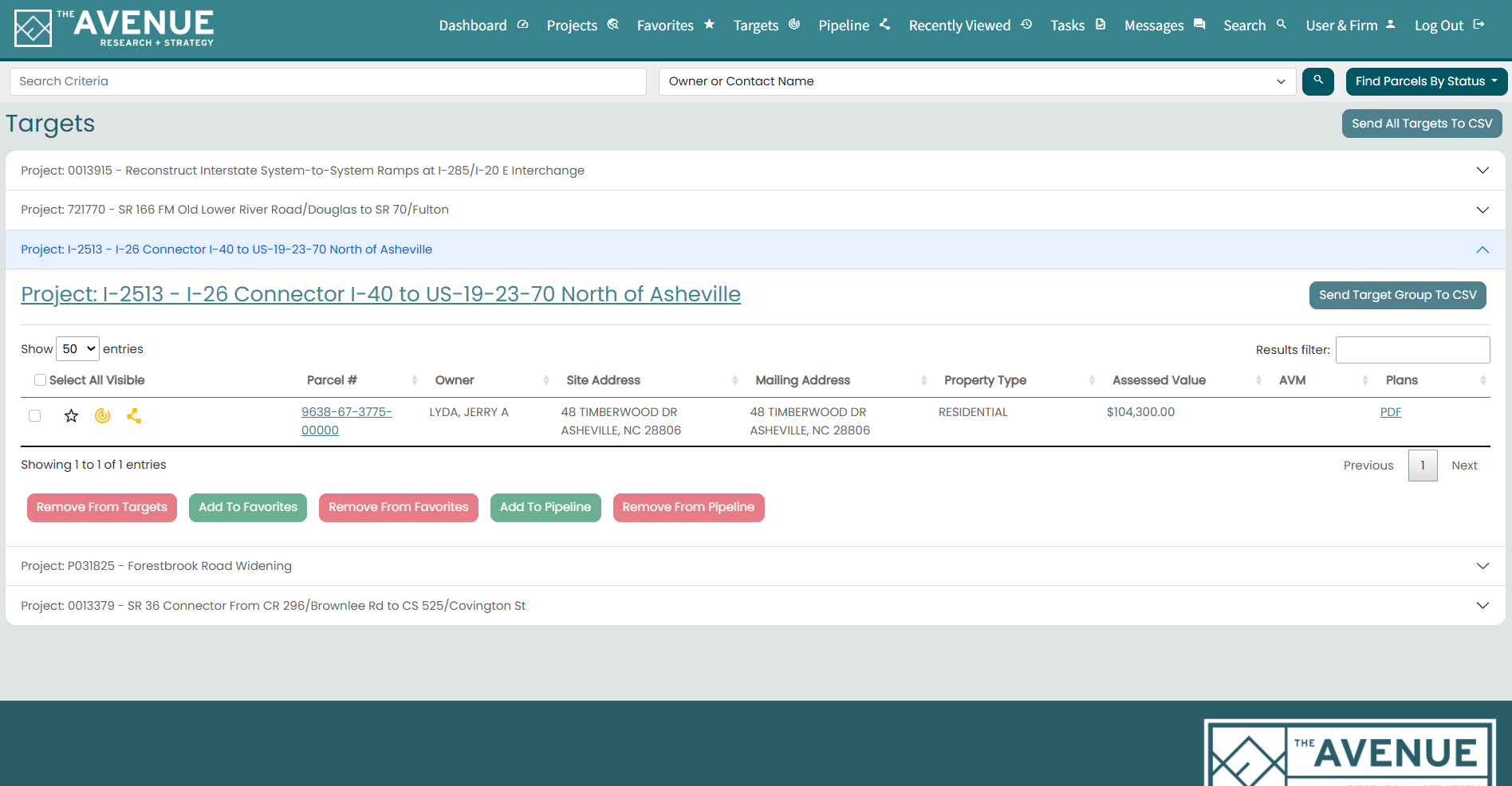Screen dimensions: 1512x786
Task: Click the Search magnifier icon in navbar
Action: pyautogui.click(x=1282, y=25)
